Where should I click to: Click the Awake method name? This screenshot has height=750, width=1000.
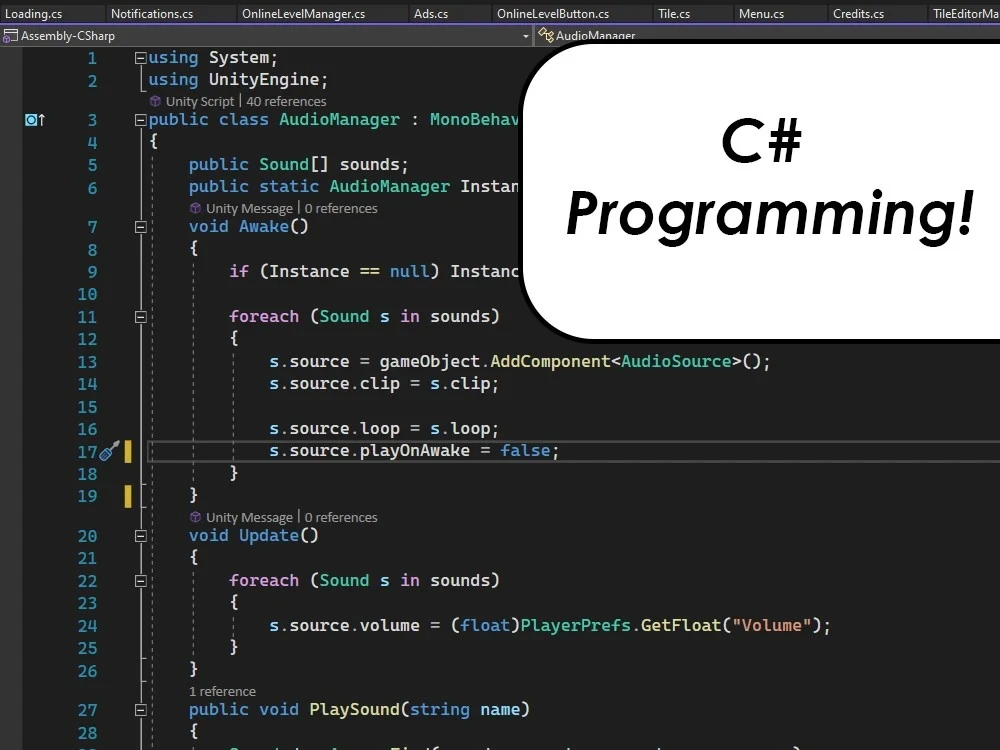click(263, 226)
